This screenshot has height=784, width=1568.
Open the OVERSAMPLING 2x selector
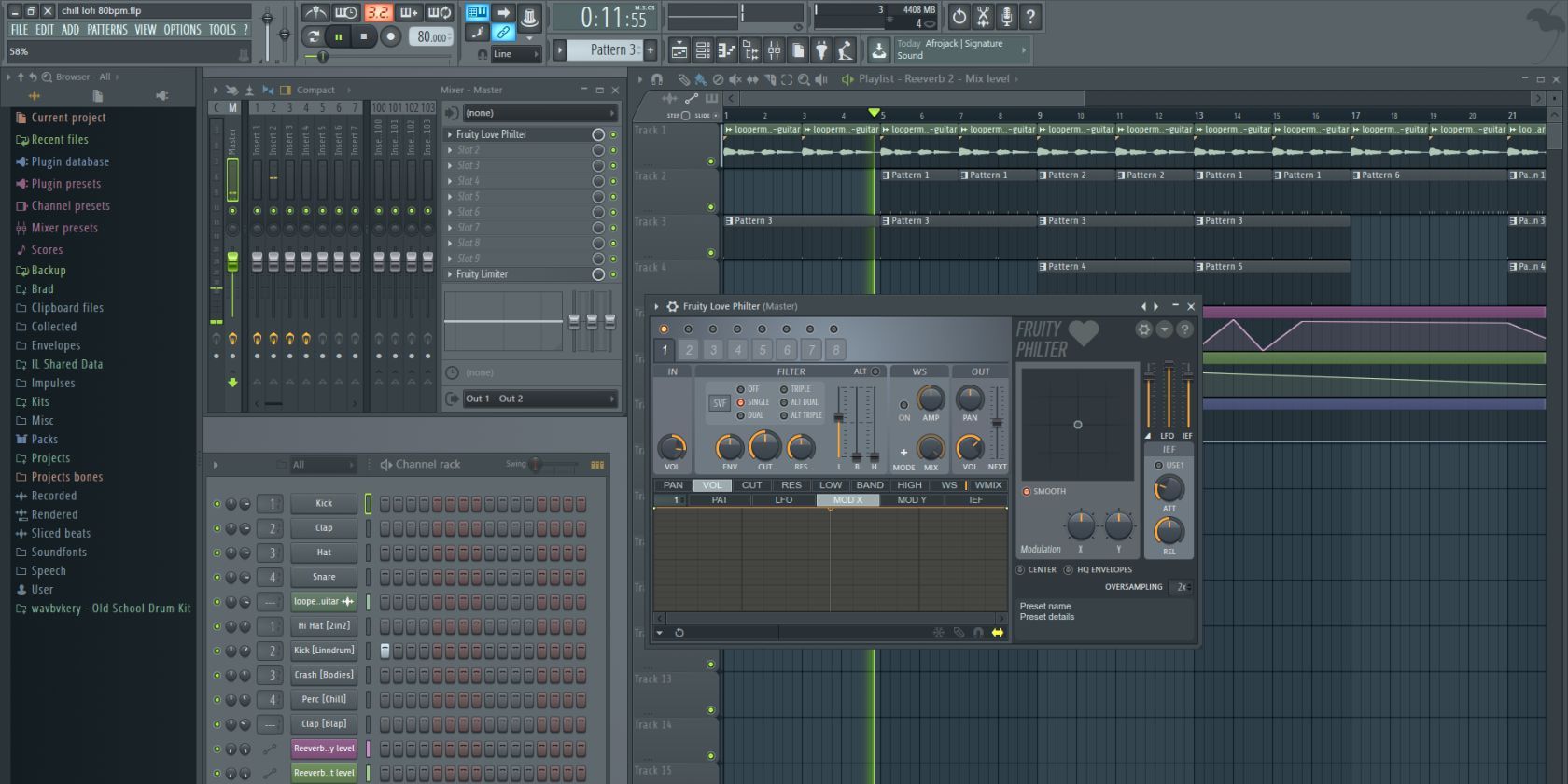pos(1181,587)
